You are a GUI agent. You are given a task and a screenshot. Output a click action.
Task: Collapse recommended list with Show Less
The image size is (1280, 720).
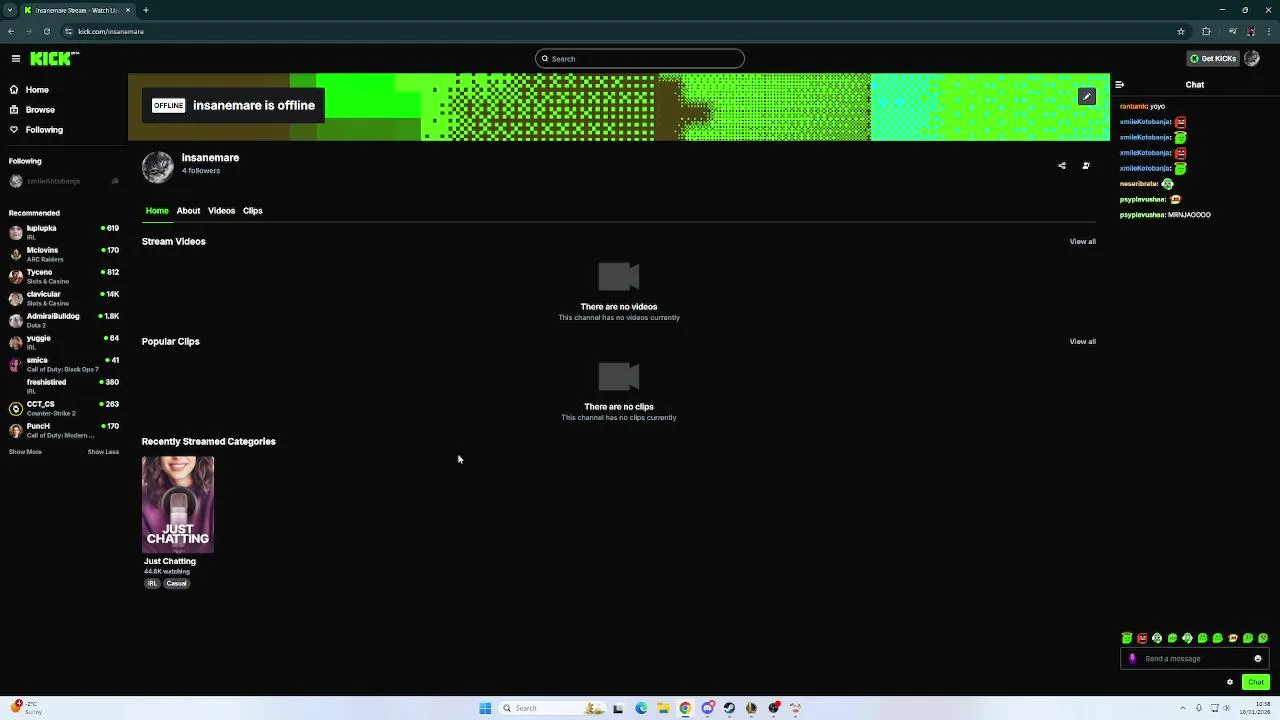(103, 452)
